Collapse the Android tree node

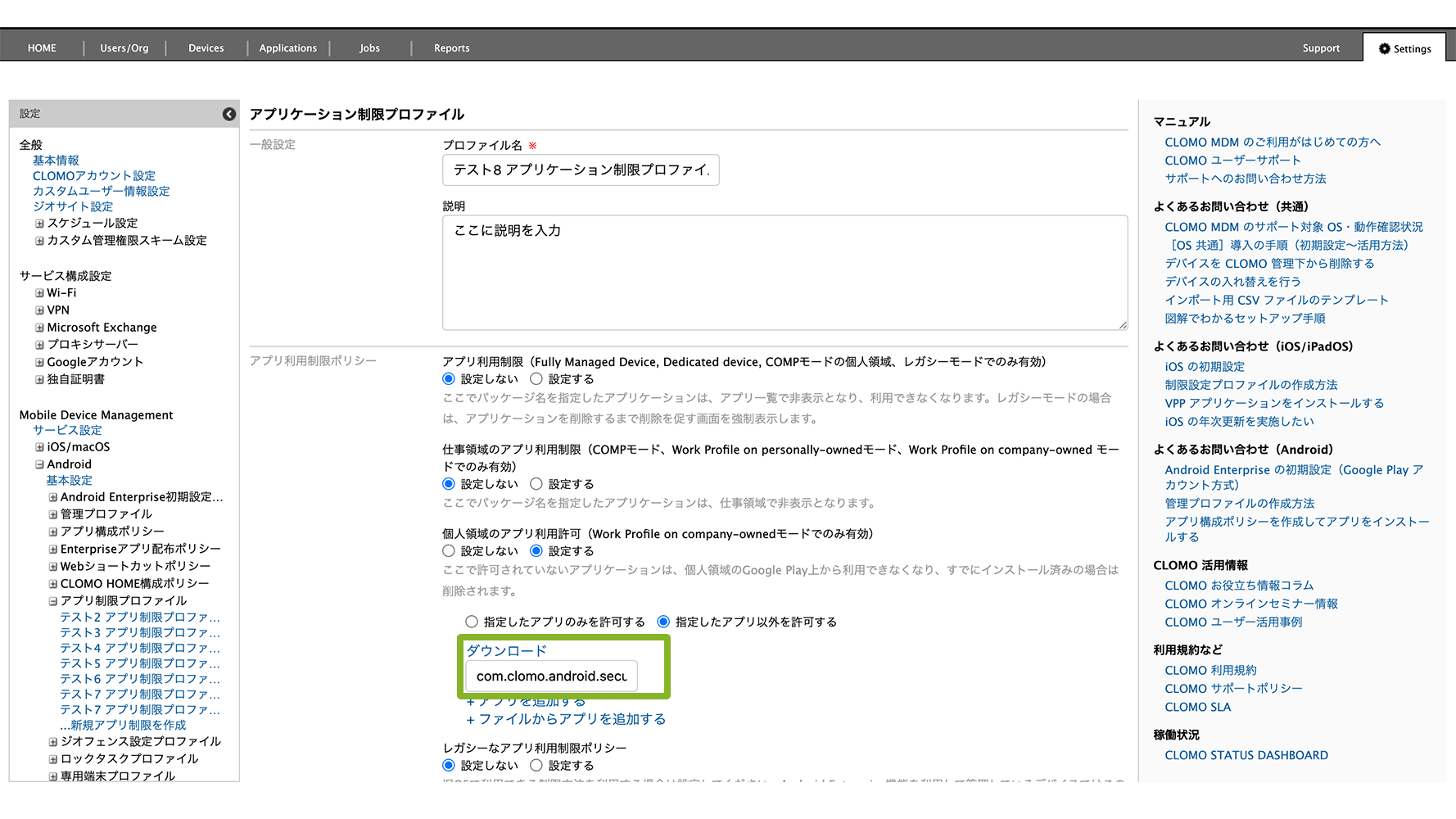[39, 464]
